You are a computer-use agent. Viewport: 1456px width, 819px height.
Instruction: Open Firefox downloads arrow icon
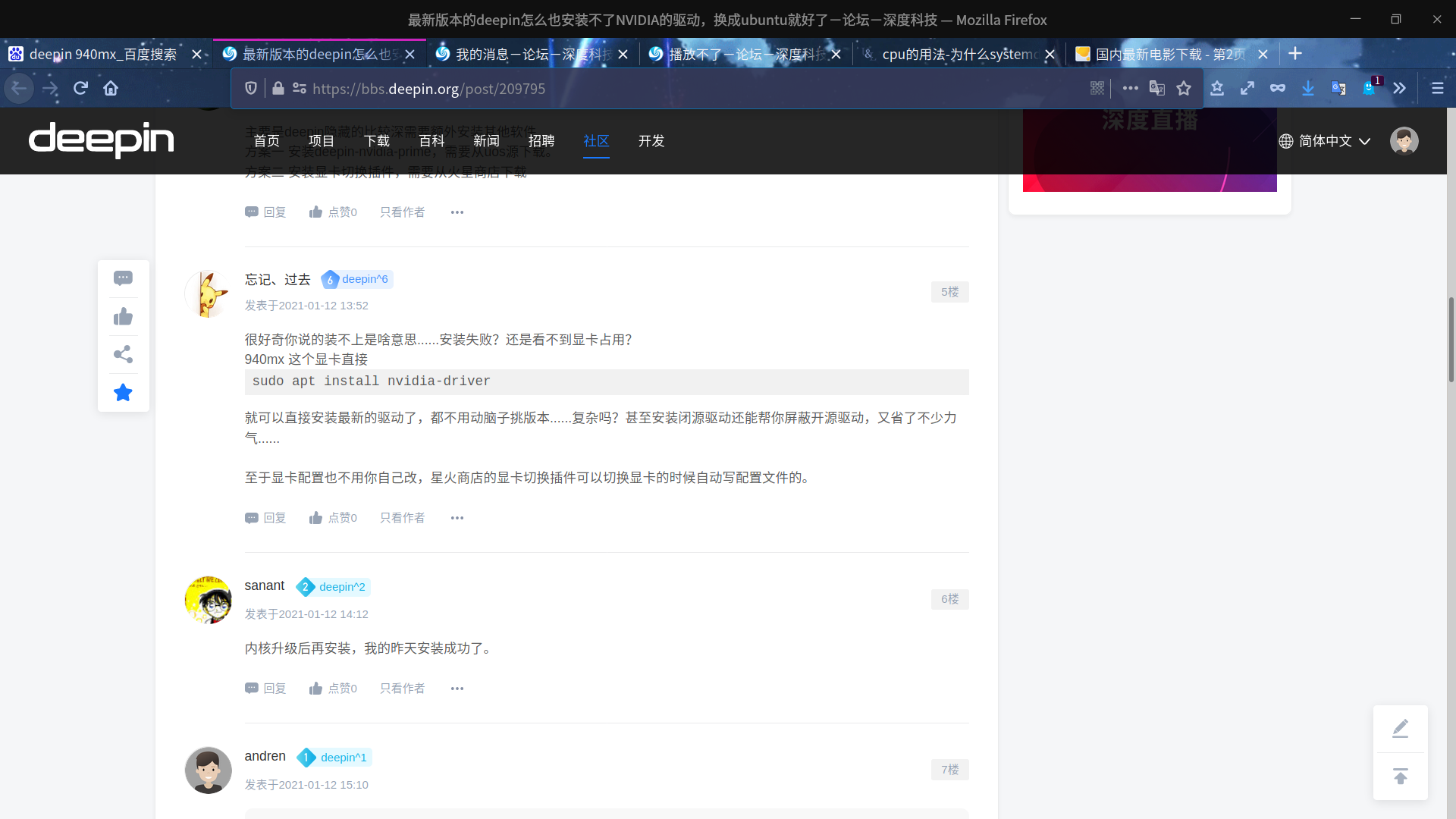pyautogui.click(x=1308, y=89)
